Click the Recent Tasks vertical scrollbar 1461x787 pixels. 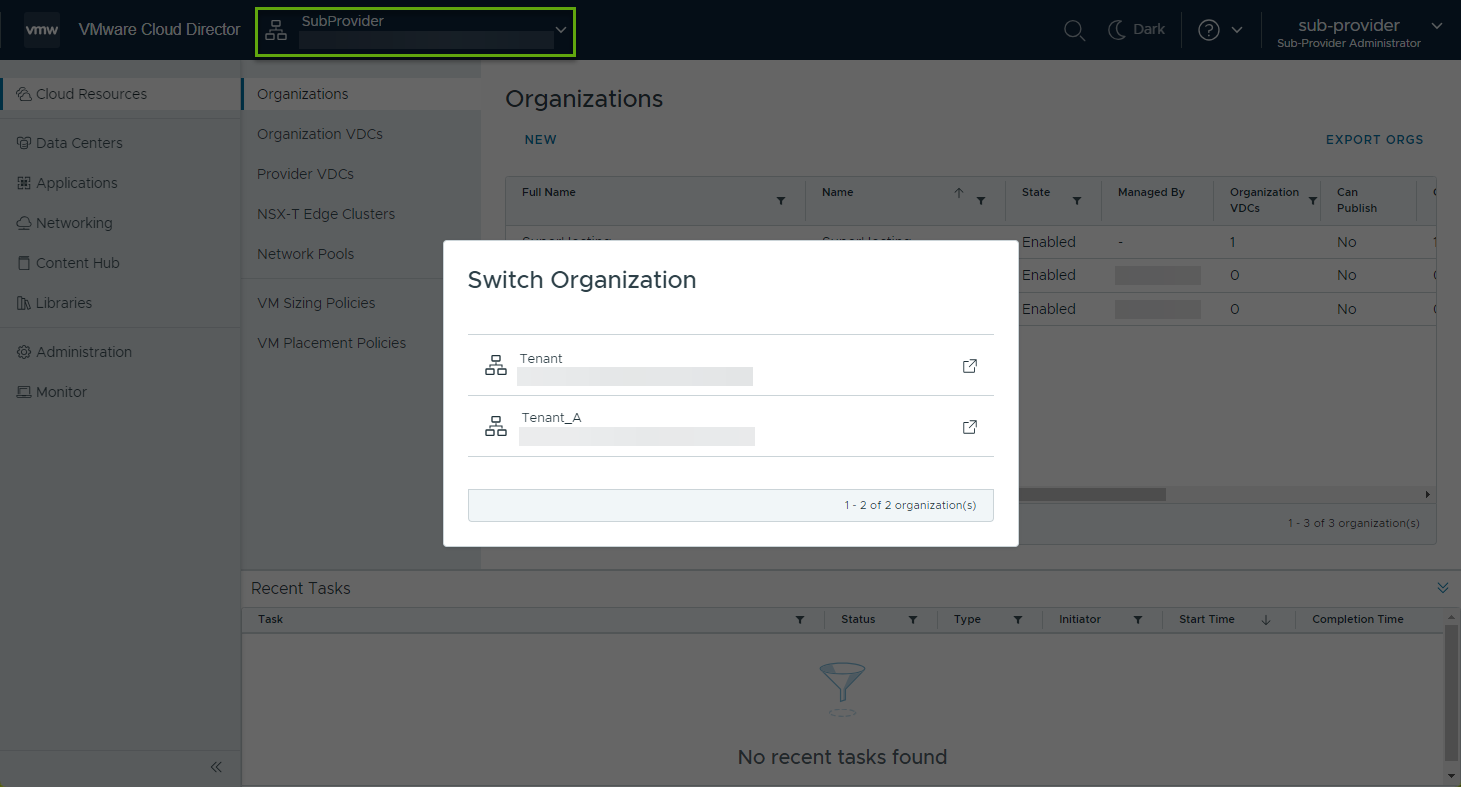pyautogui.click(x=1451, y=695)
